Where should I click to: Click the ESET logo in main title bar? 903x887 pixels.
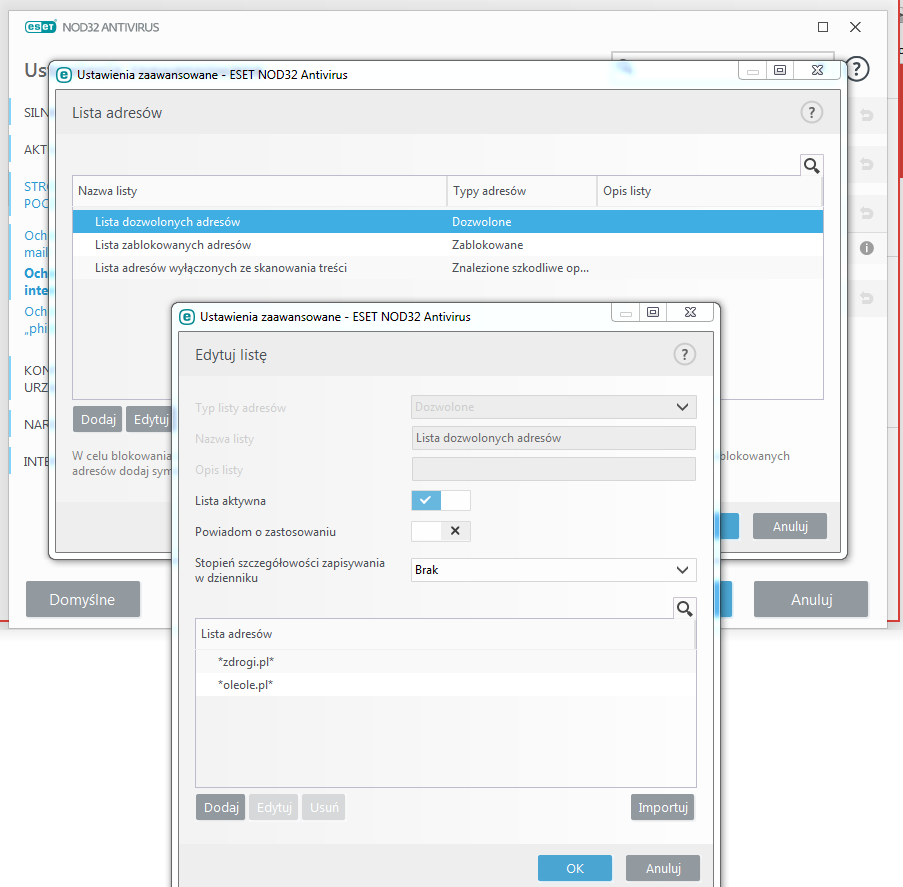40,27
